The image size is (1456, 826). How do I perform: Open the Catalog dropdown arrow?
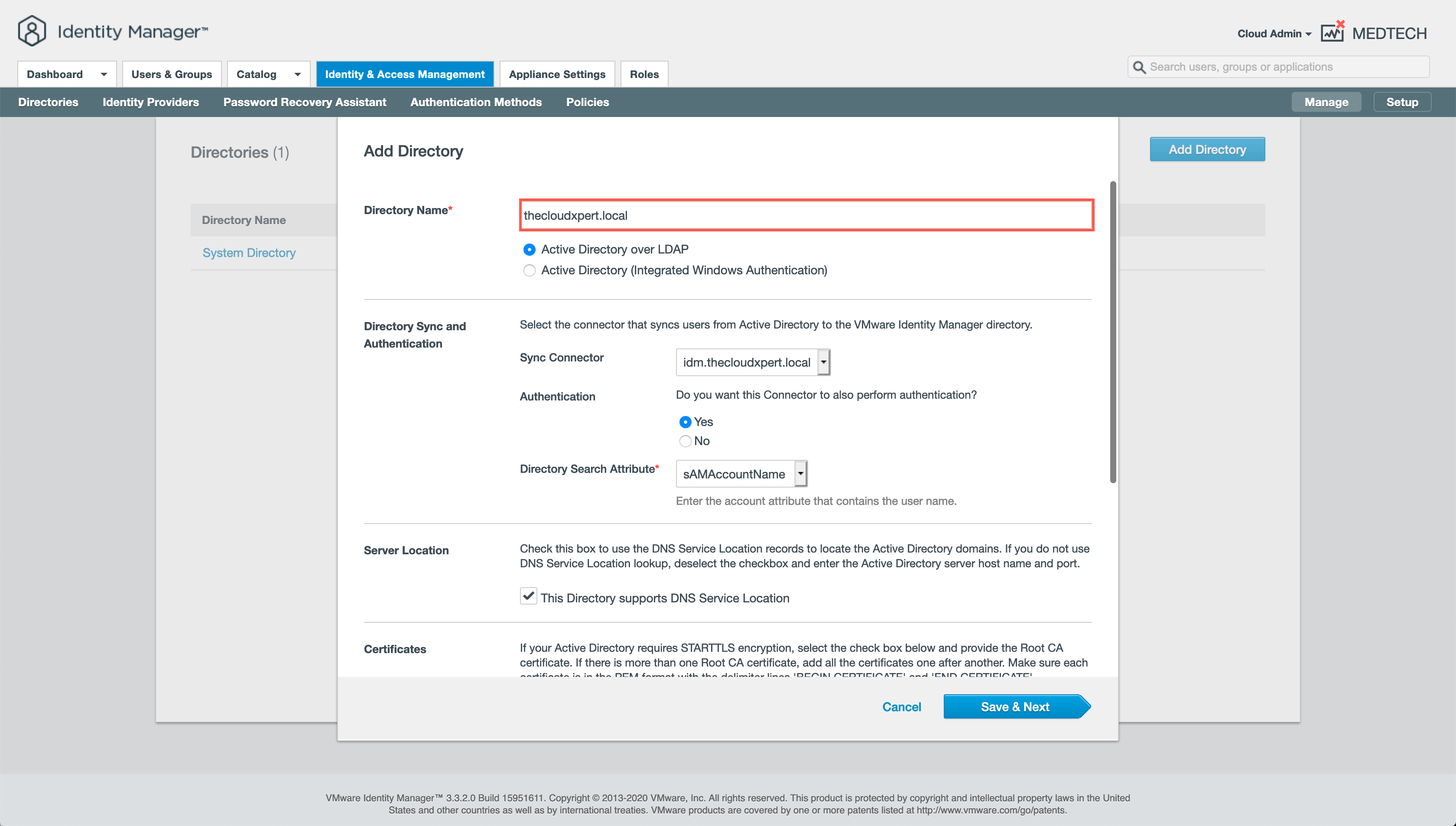(297, 74)
